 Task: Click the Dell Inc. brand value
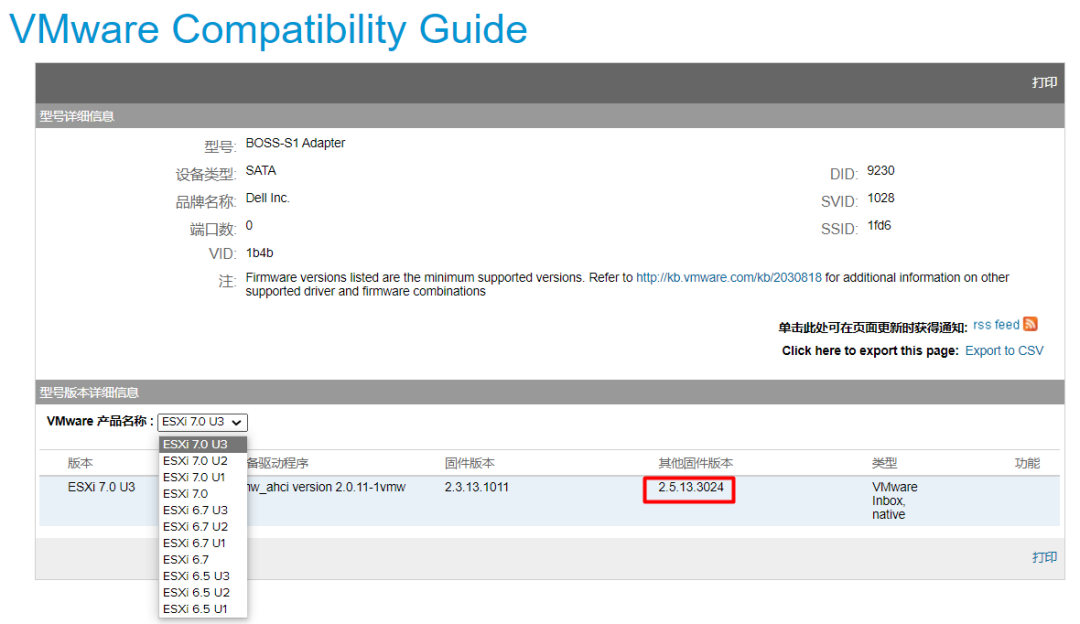[268, 198]
